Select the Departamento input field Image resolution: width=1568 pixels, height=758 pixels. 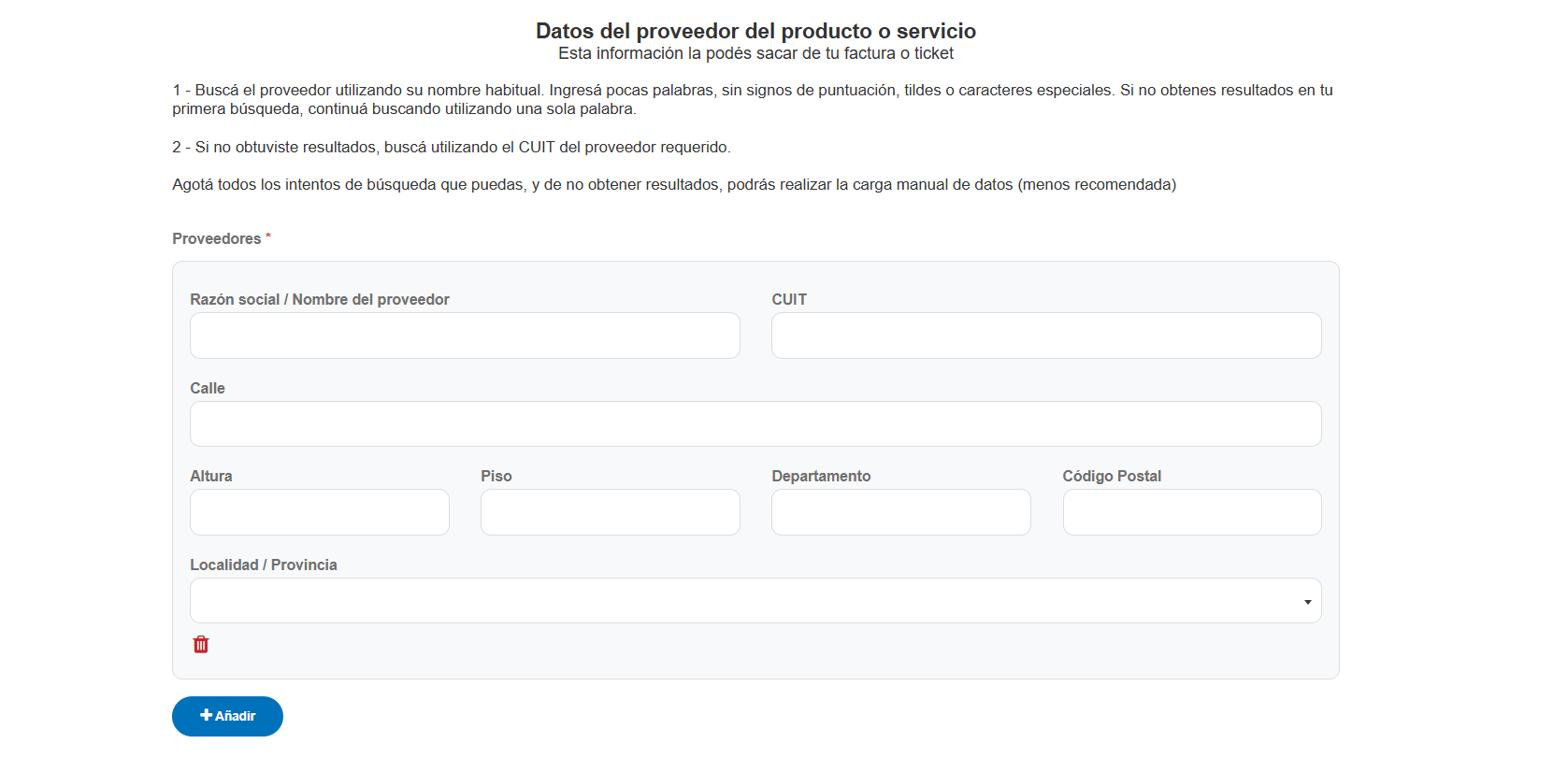(900, 512)
